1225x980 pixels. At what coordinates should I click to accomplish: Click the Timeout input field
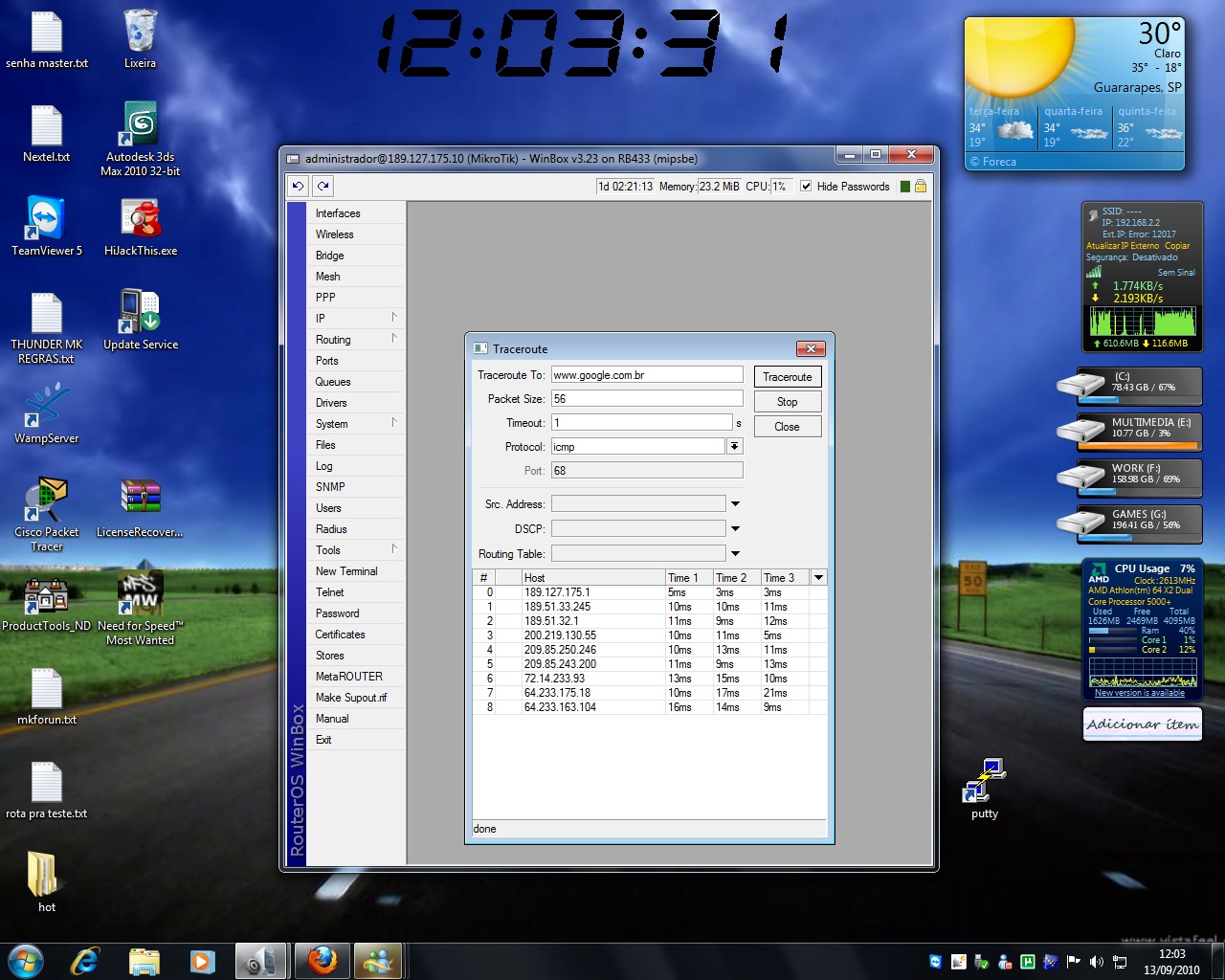pyautogui.click(x=642, y=422)
